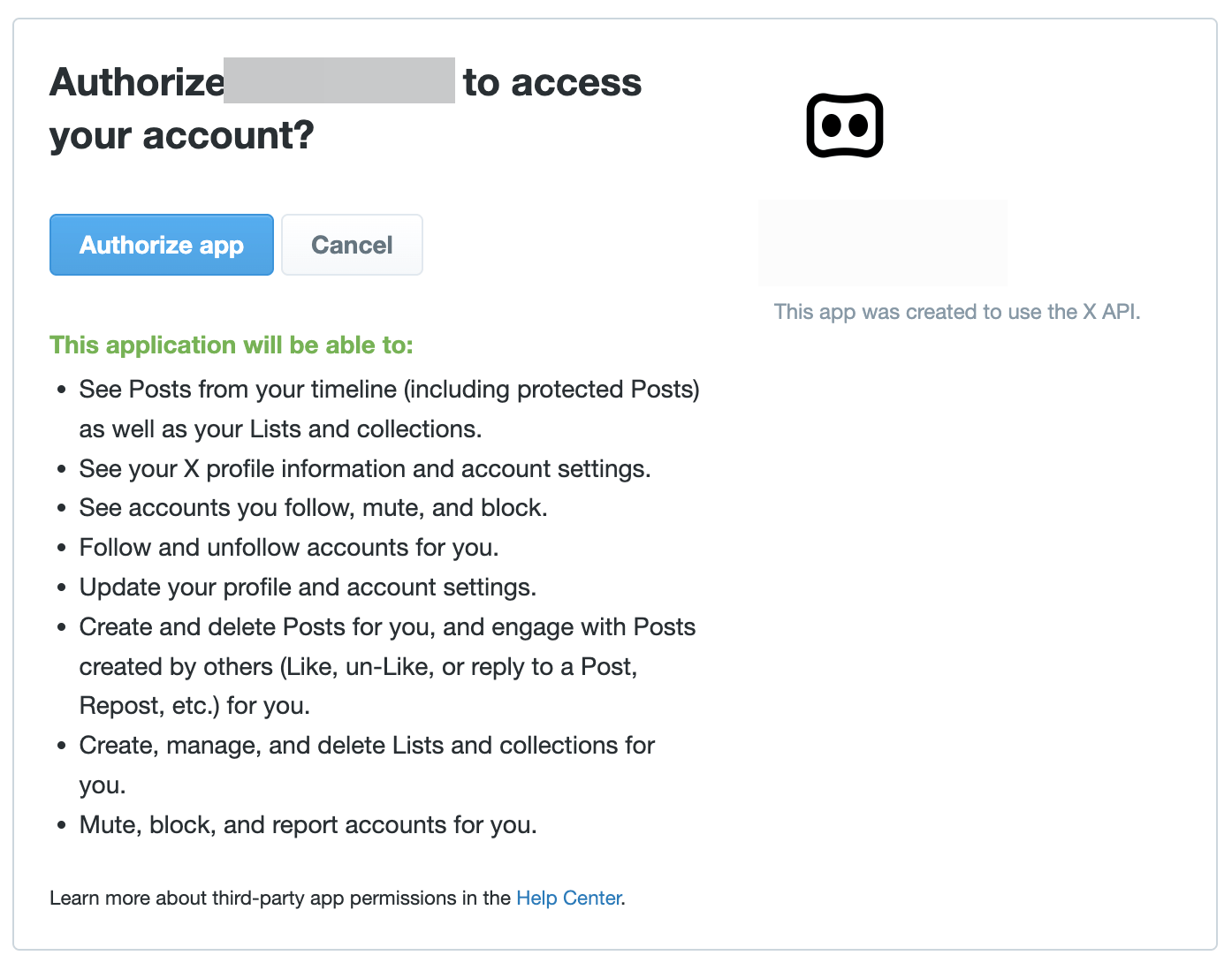1232x963 pixels.
Task: Click the 'Follow and unfollow accounts' permission item
Action: click(x=288, y=547)
